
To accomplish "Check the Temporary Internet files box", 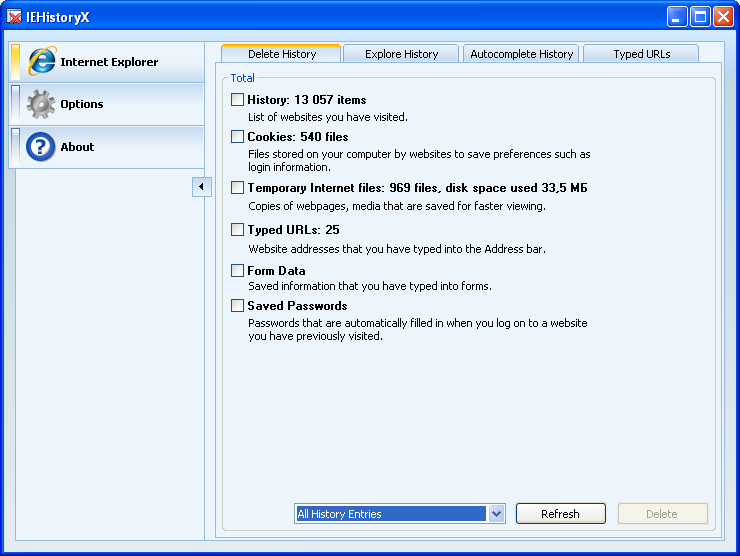I will (237, 187).
